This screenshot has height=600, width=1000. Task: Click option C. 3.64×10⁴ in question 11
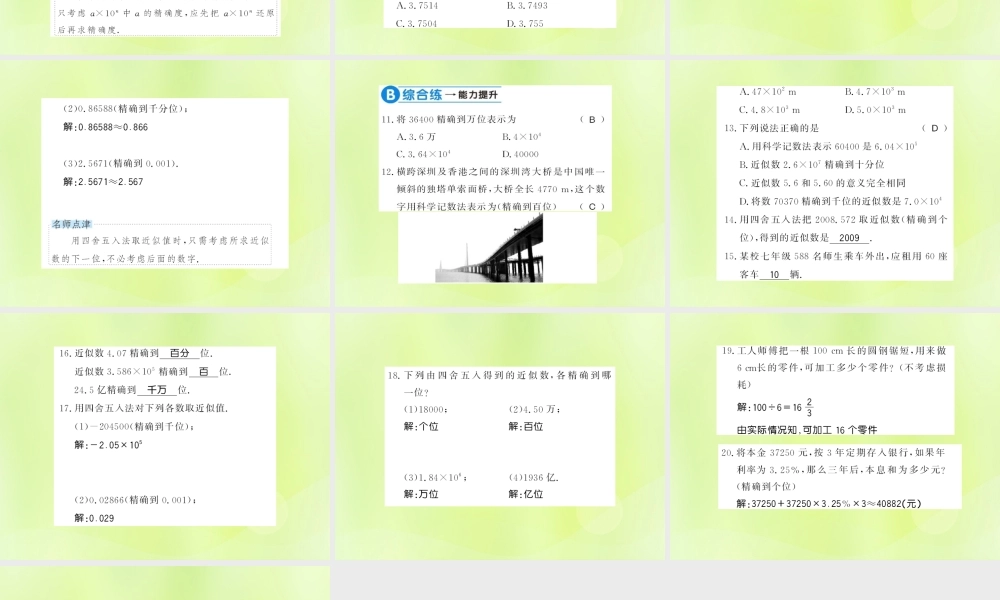point(423,154)
